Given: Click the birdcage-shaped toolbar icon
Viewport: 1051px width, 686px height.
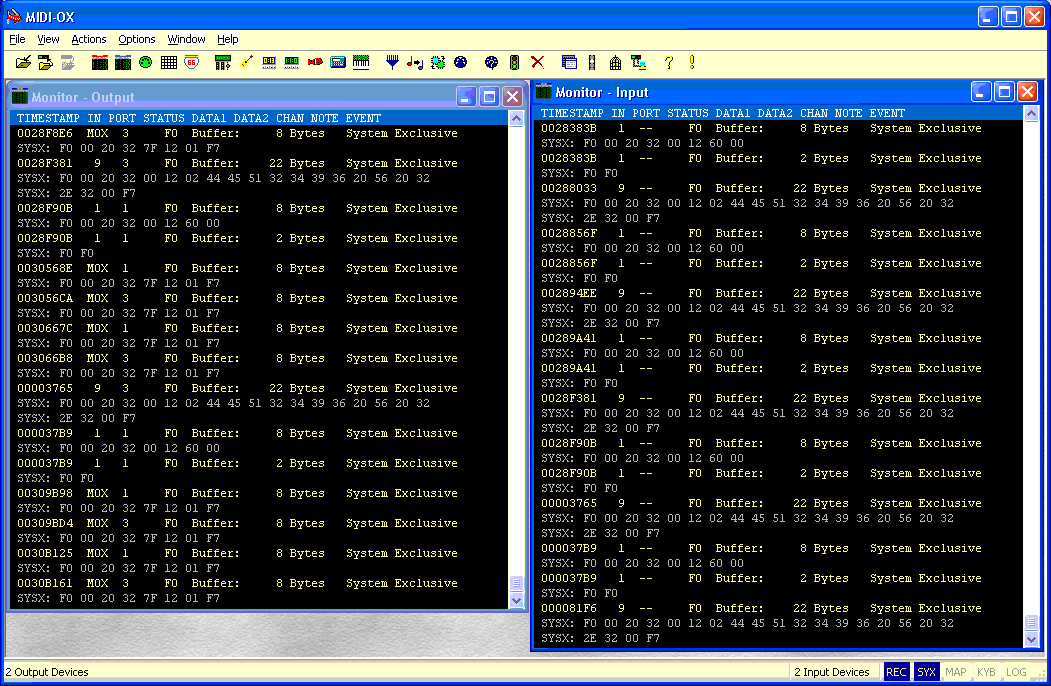Looking at the screenshot, I should (615, 63).
